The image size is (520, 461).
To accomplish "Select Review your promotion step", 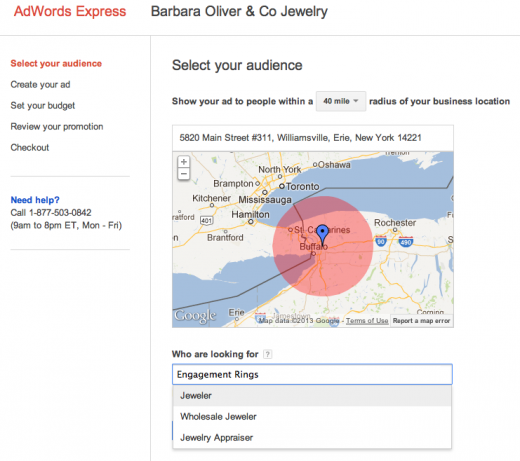I will (x=57, y=127).
